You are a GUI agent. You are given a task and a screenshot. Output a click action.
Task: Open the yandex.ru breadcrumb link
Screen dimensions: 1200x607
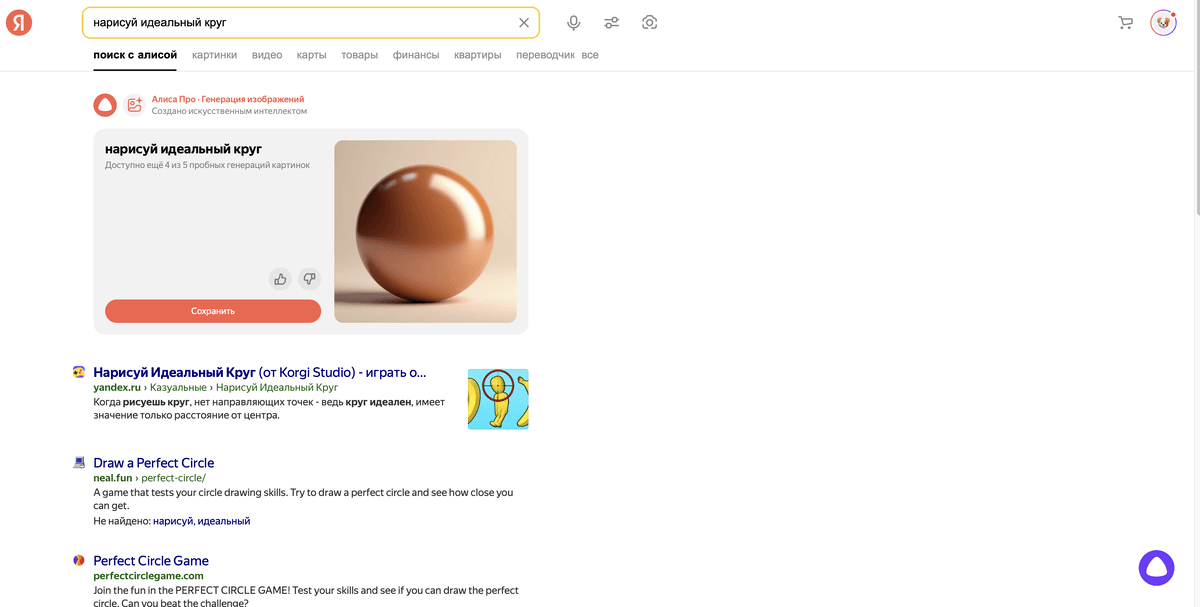click(x=116, y=387)
